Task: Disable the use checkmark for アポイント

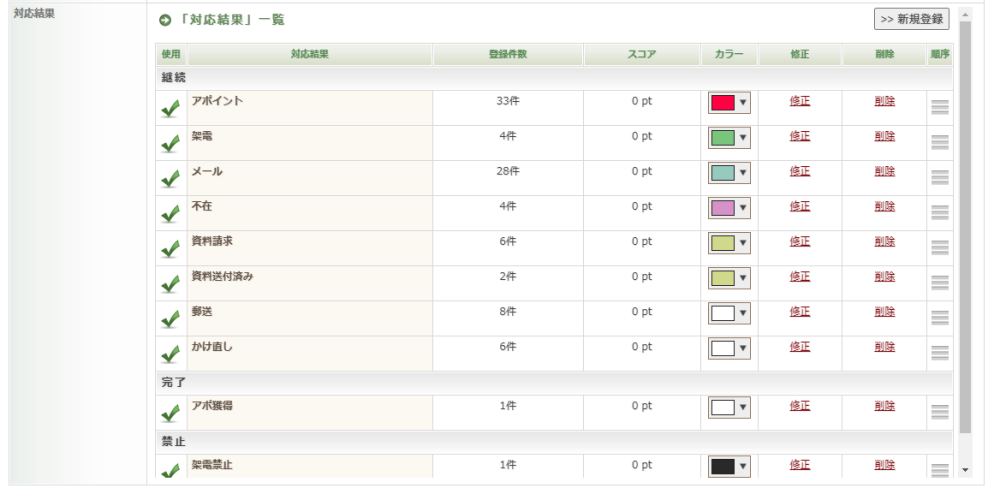Action: point(170,109)
